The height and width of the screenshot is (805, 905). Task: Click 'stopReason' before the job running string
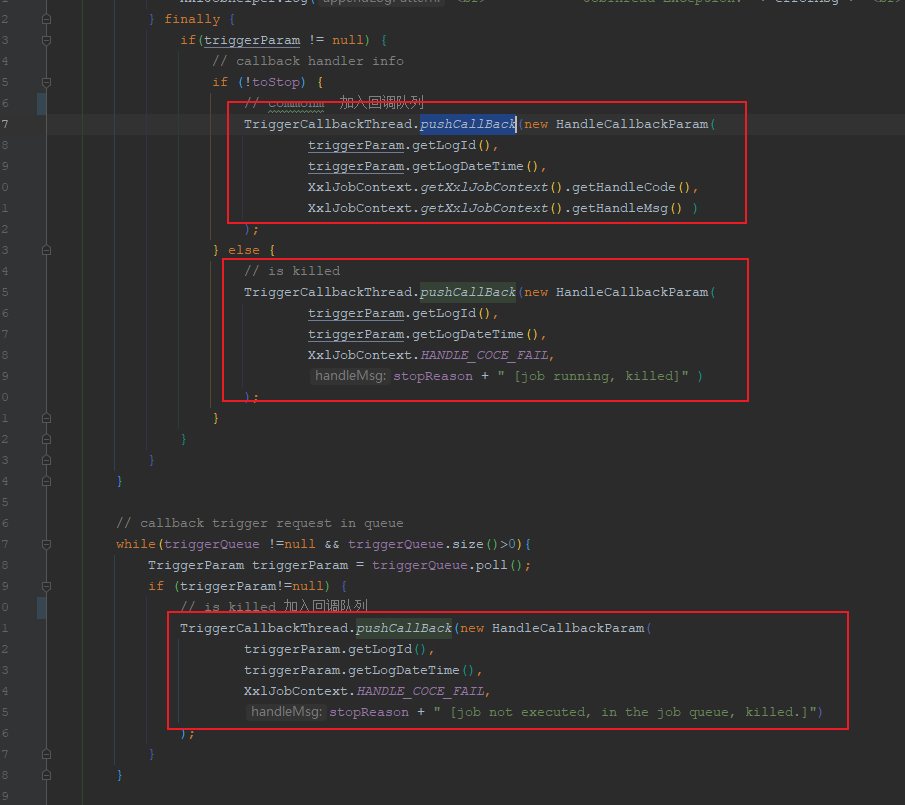(433, 376)
